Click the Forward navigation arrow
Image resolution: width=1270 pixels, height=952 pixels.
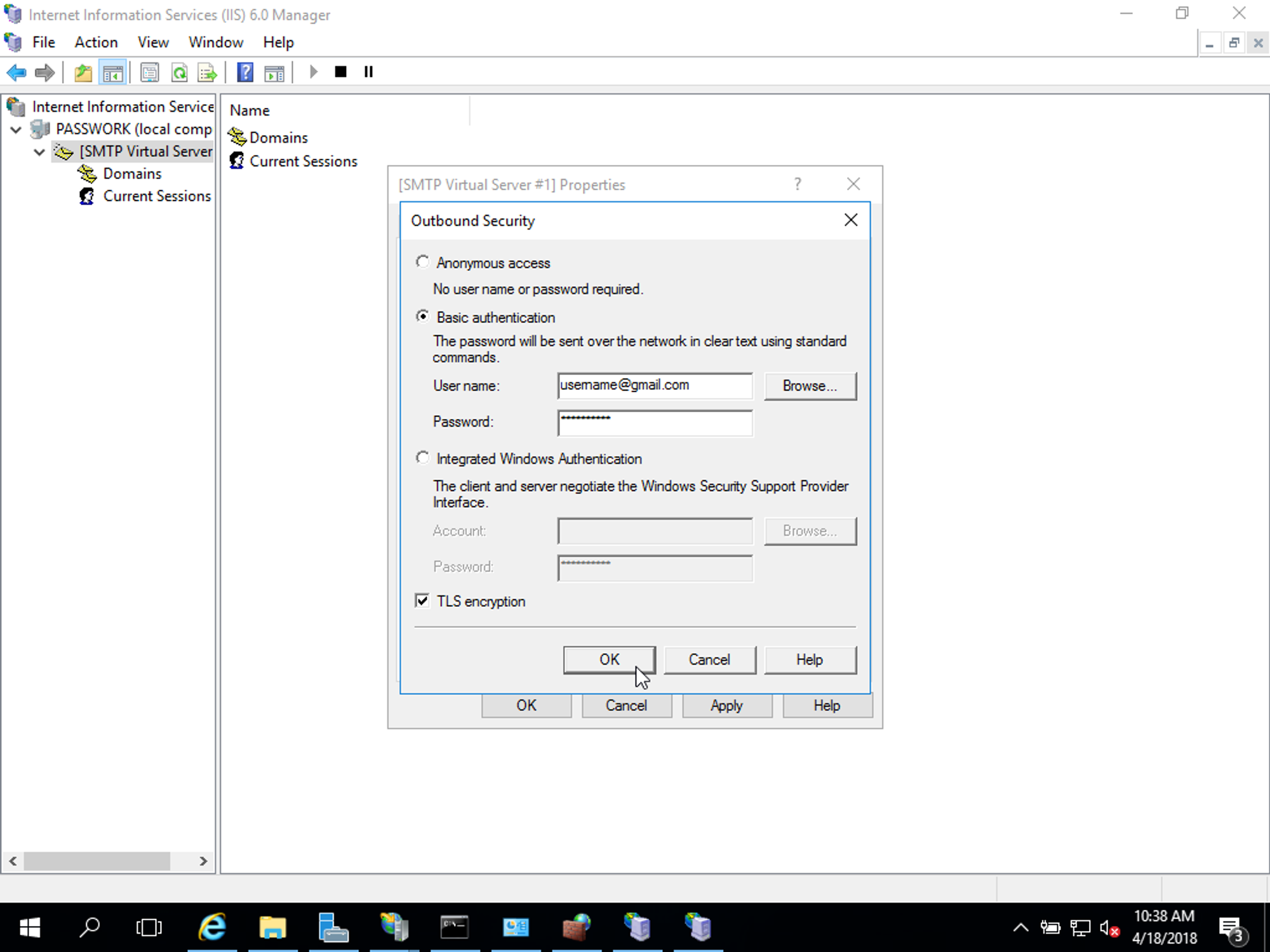tap(44, 72)
